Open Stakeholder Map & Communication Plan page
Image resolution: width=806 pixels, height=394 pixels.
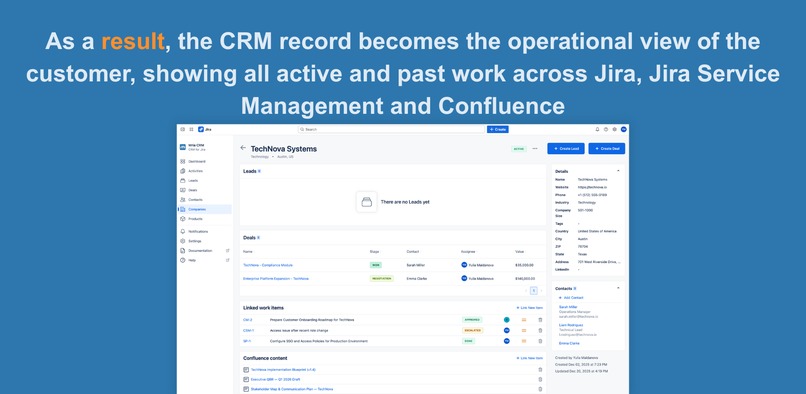click(x=291, y=389)
